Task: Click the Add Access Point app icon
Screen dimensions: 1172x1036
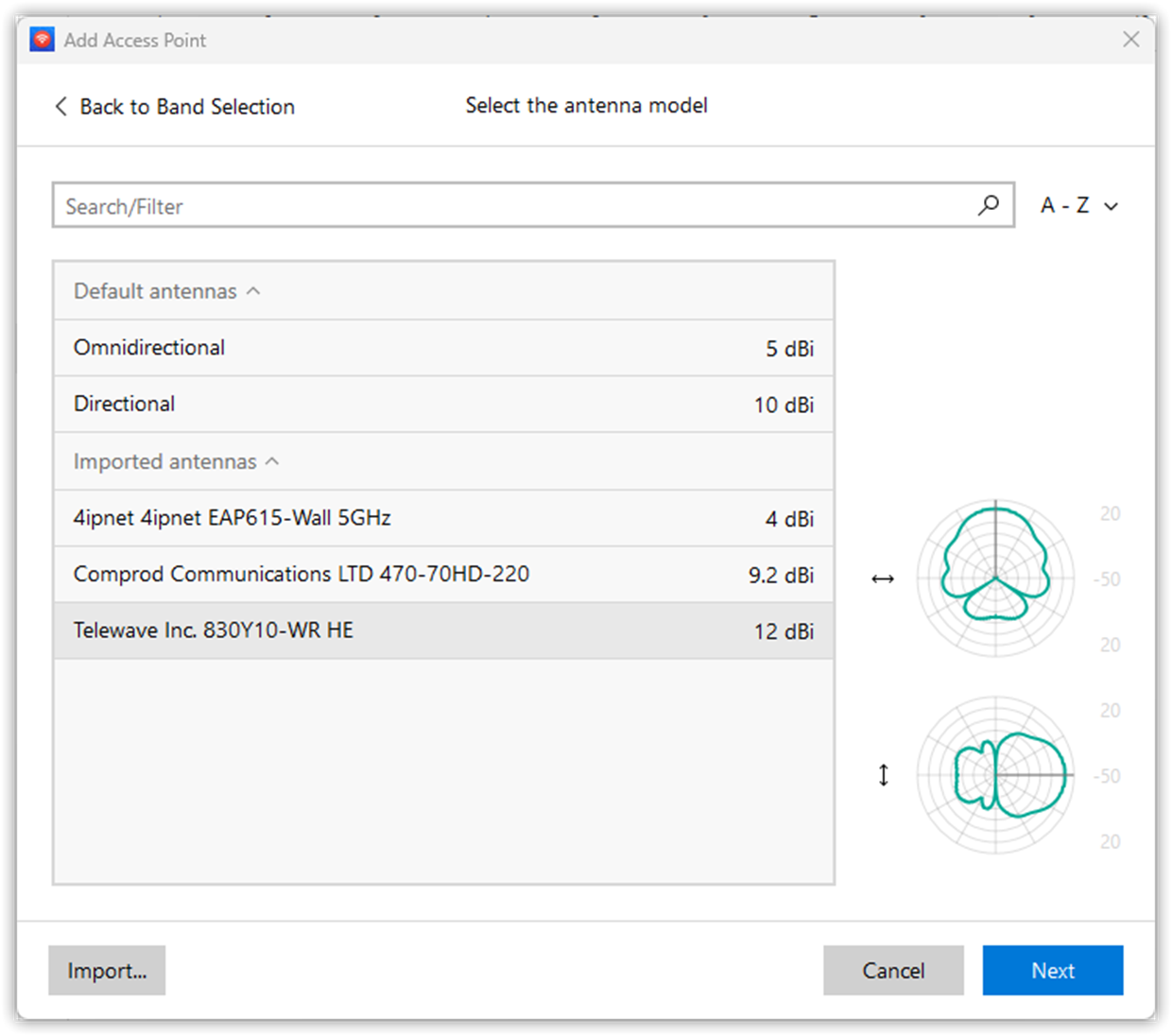Action: [x=42, y=40]
